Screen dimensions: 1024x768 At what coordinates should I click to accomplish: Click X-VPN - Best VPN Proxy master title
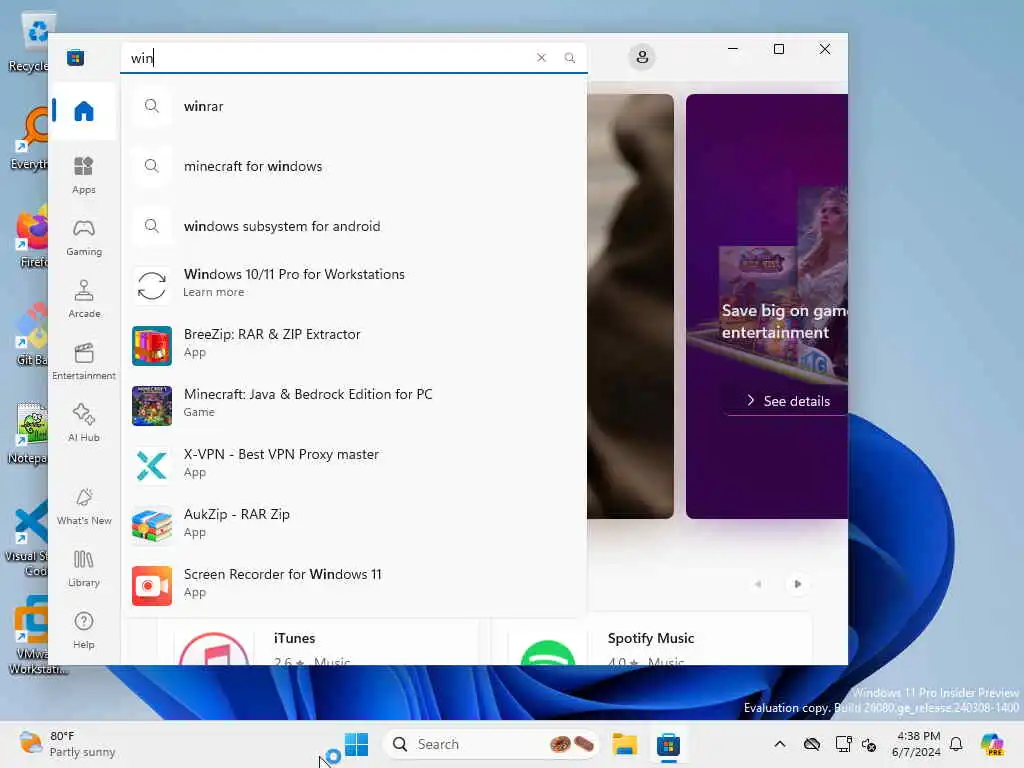point(281,455)
